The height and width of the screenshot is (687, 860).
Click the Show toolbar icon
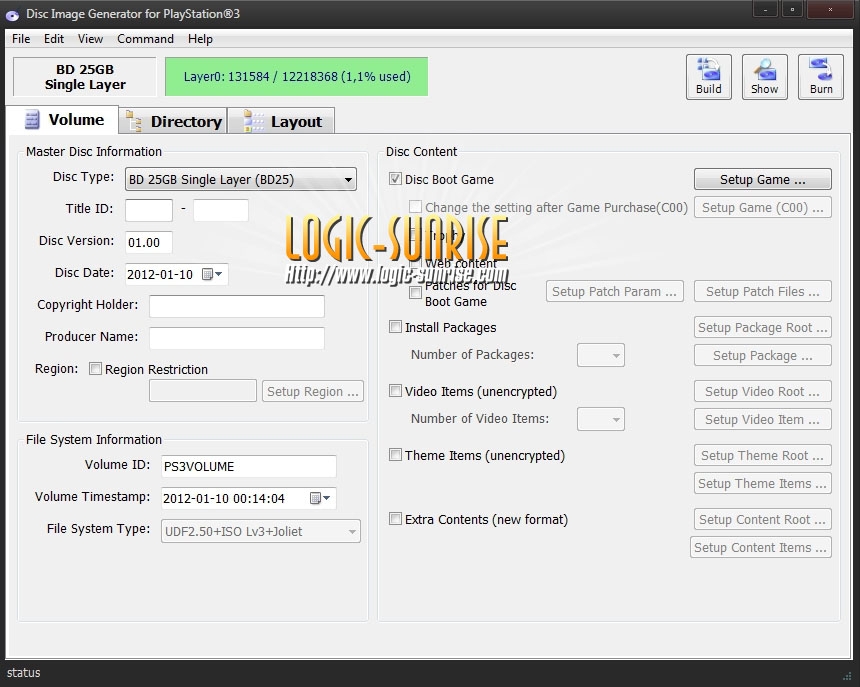point(765,77)
